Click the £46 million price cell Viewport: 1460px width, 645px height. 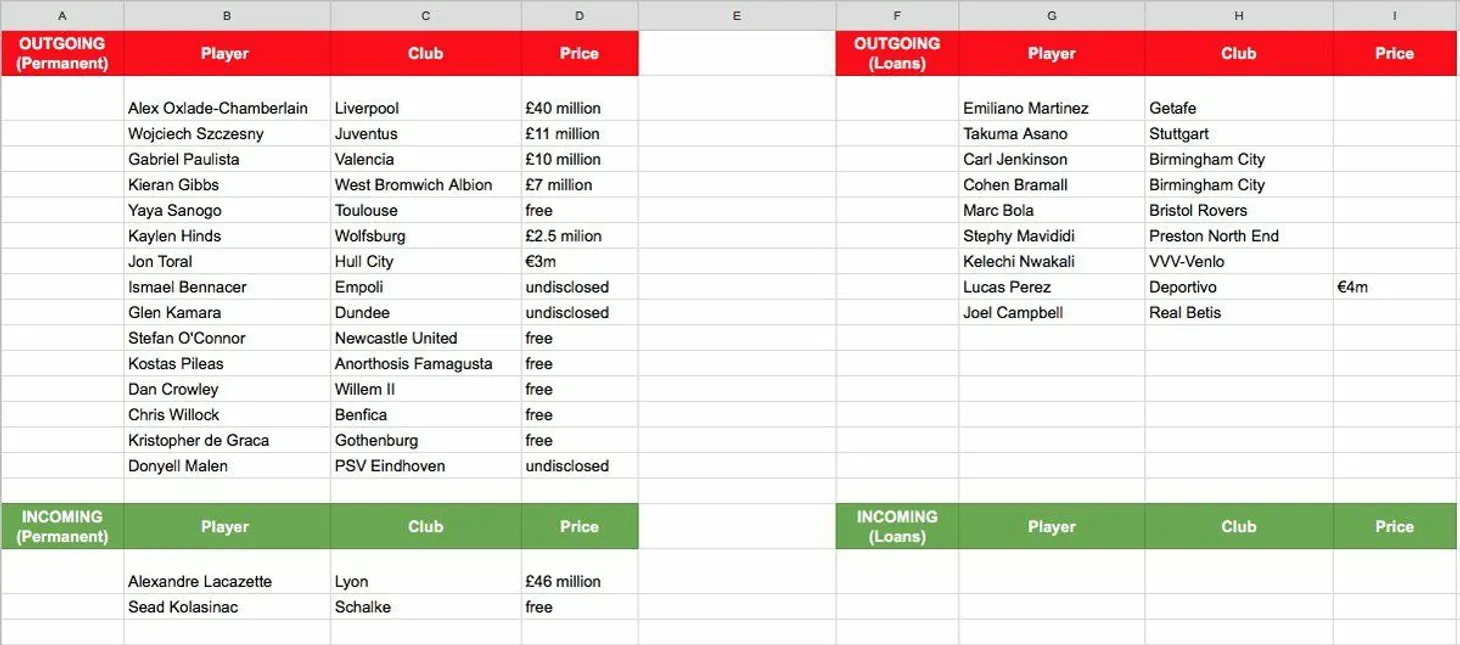(x=563, y=581)
